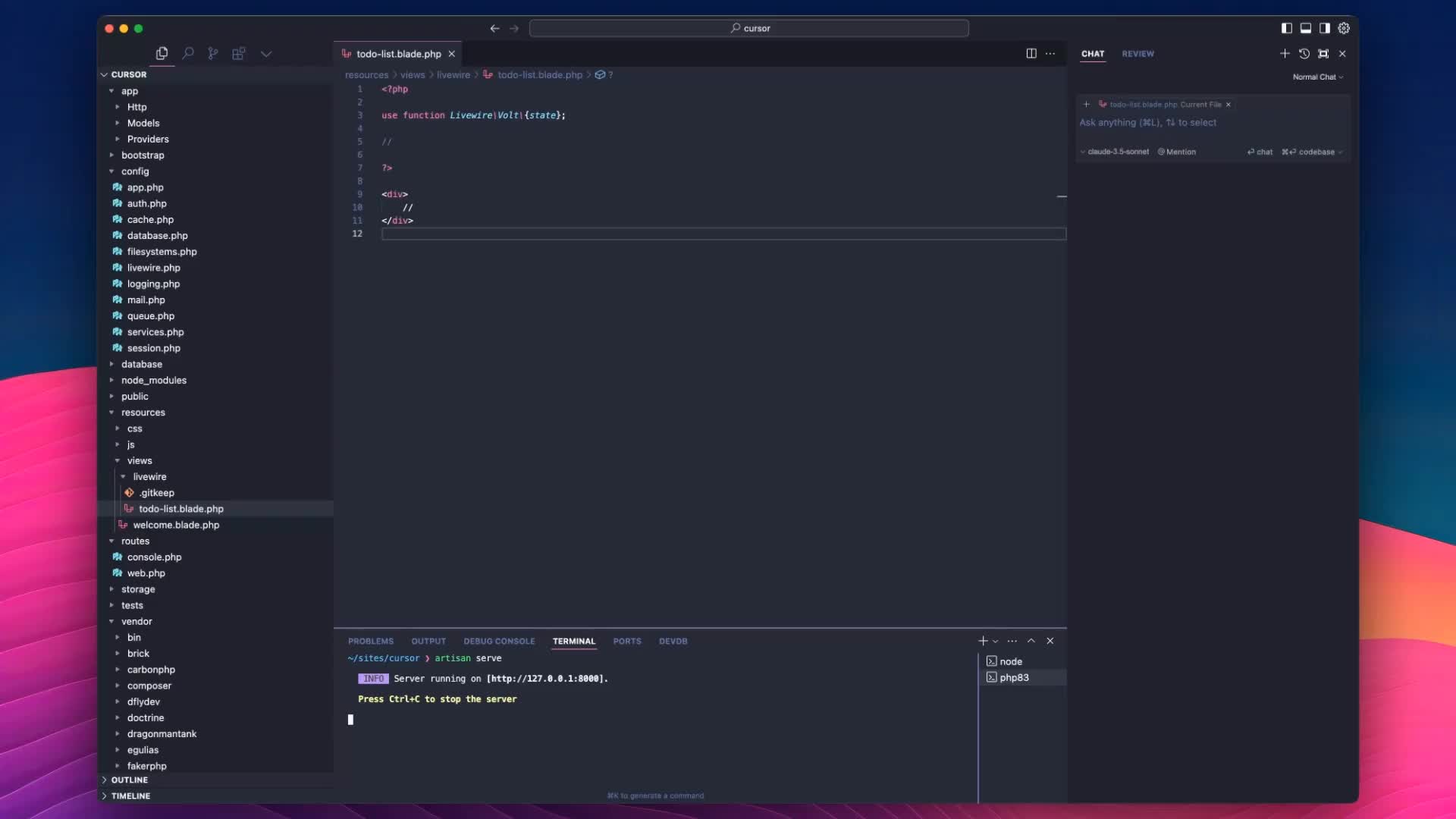1456x819 pixels.
Task: Maximize the terminal panel with chevron
Action: [x=1031, y=642]
